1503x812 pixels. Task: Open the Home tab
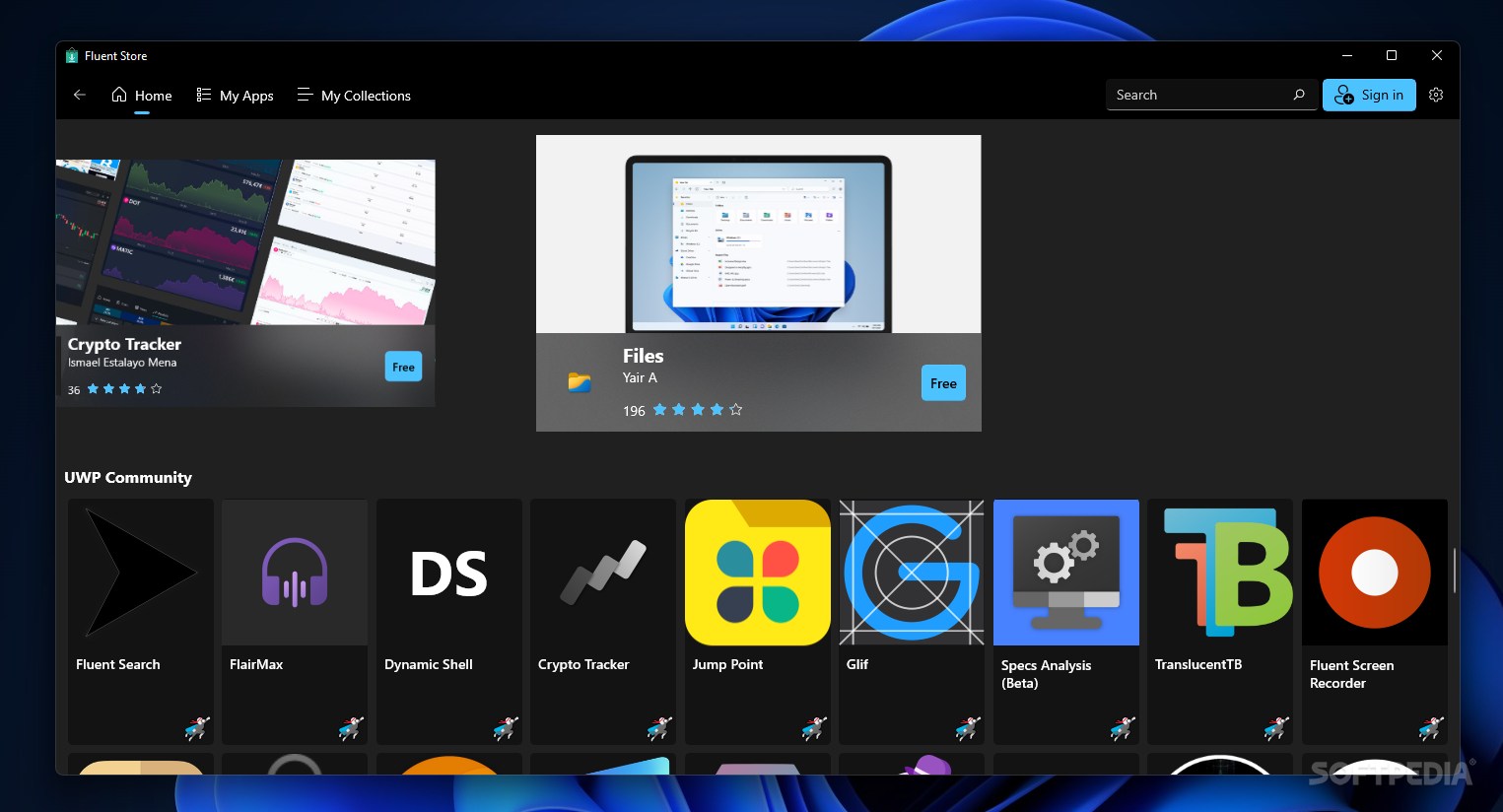[142, 96]
